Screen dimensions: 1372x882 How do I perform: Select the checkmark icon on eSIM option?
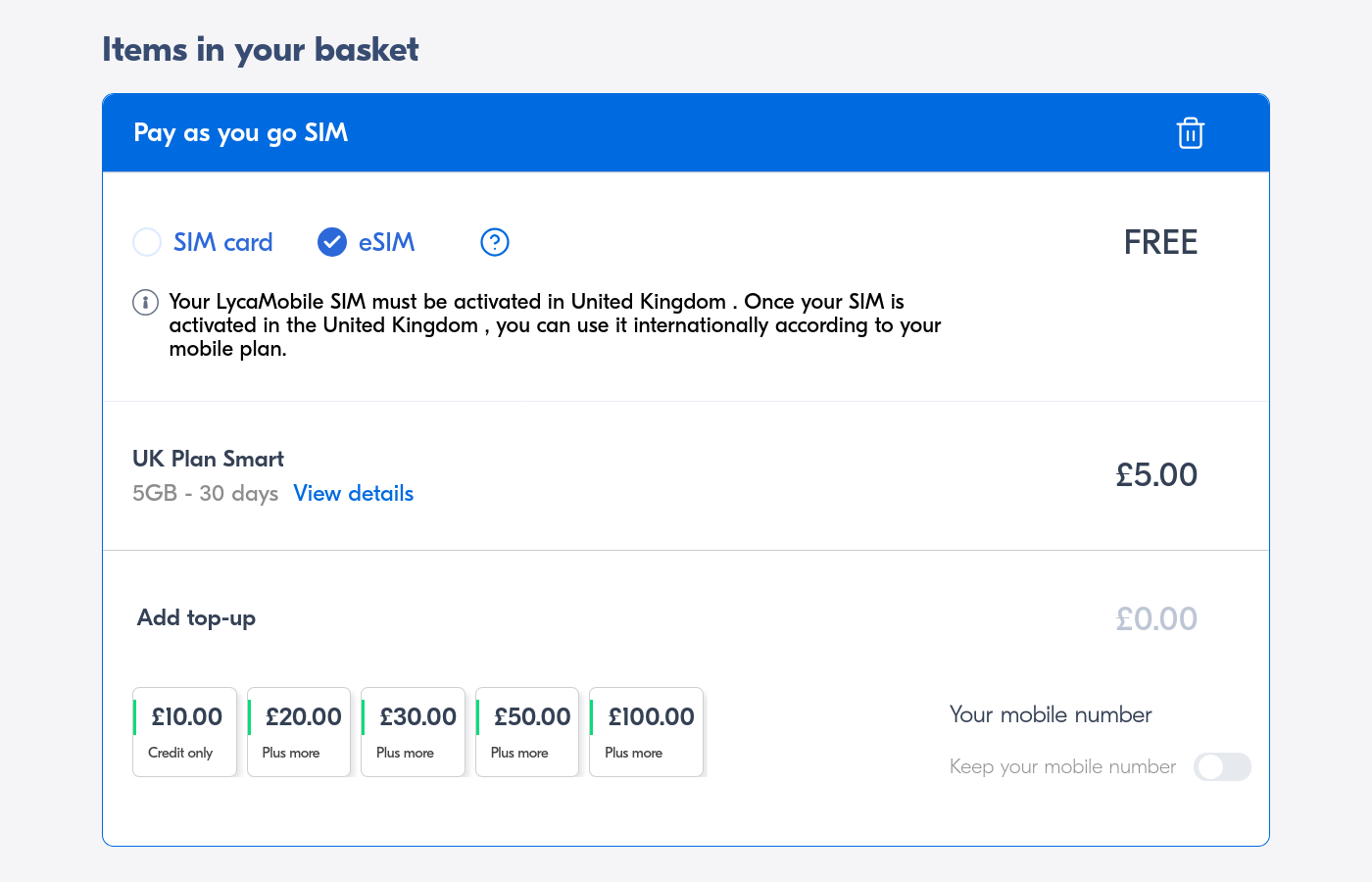[x=331, y=242]
